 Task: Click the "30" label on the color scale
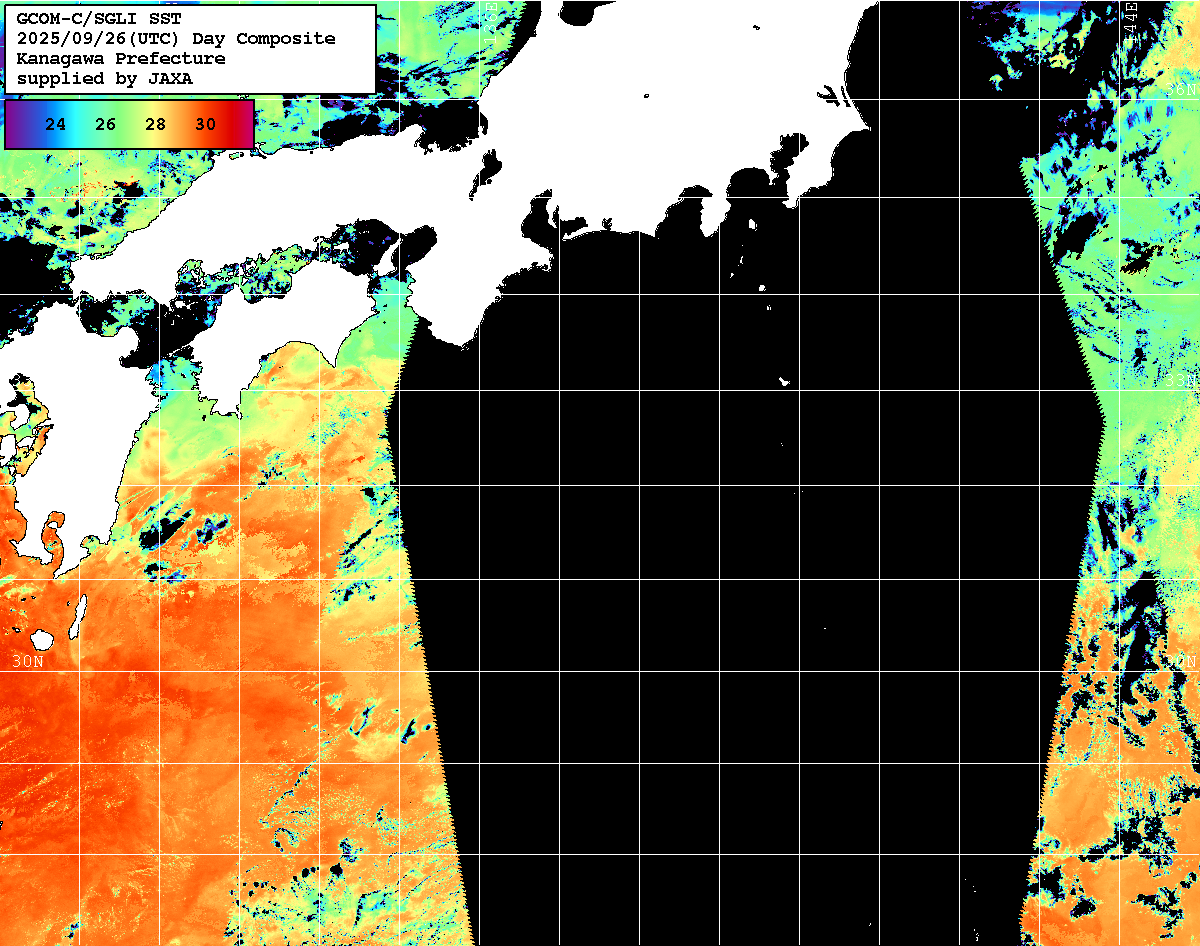[x=205, y=125]
